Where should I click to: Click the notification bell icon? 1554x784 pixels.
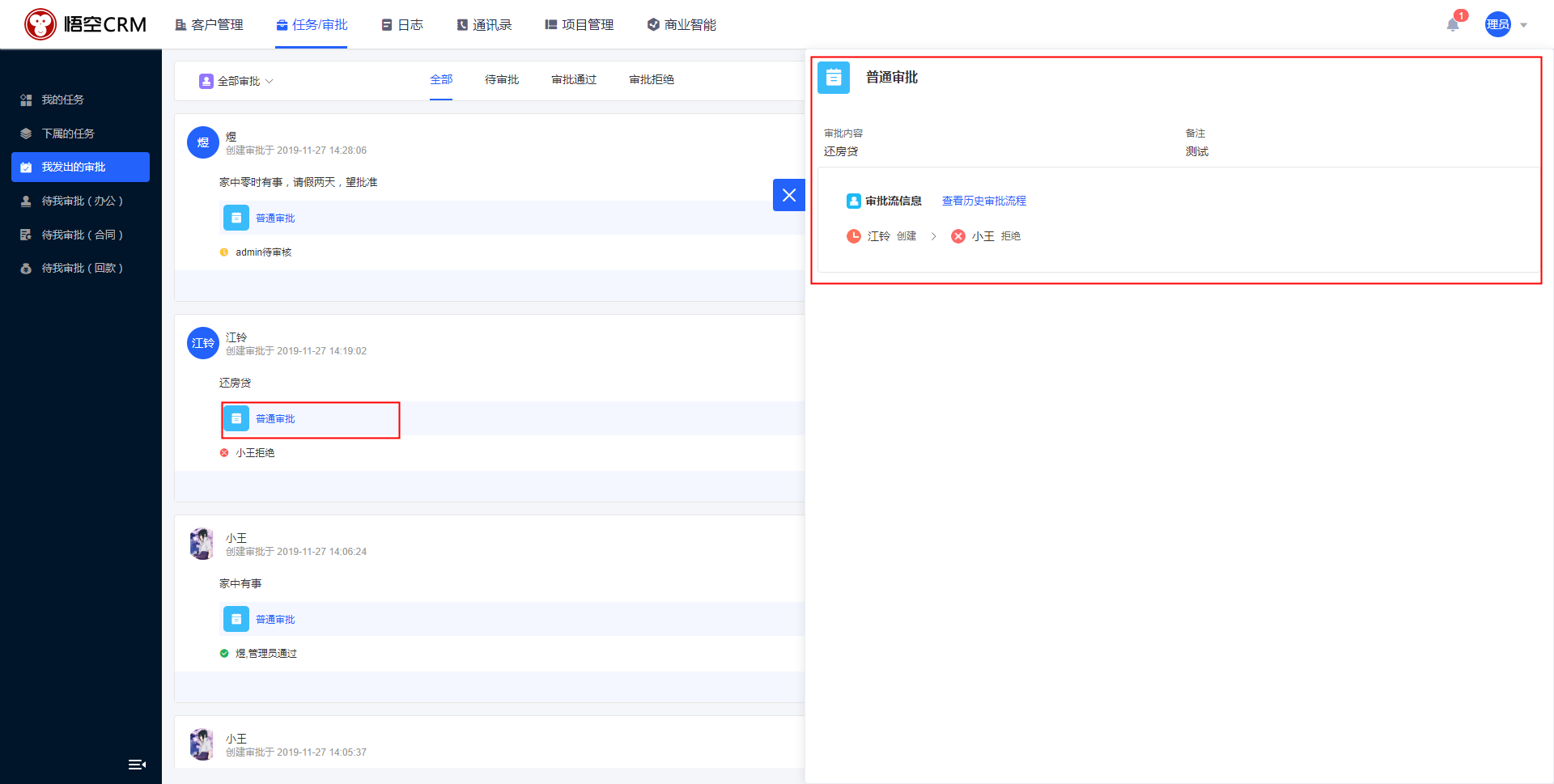1453,25
